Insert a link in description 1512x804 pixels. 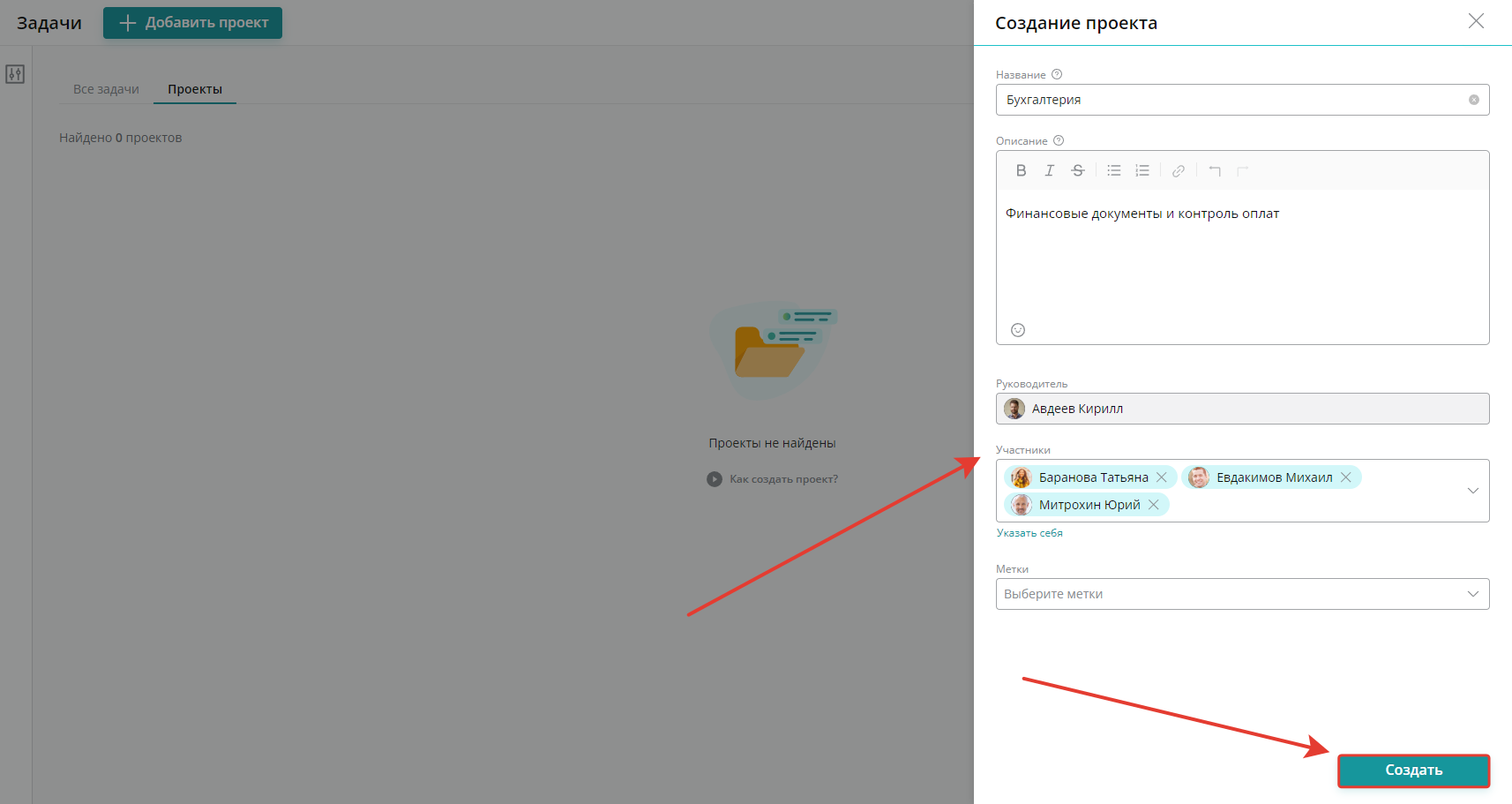(x=1179, y=171)
